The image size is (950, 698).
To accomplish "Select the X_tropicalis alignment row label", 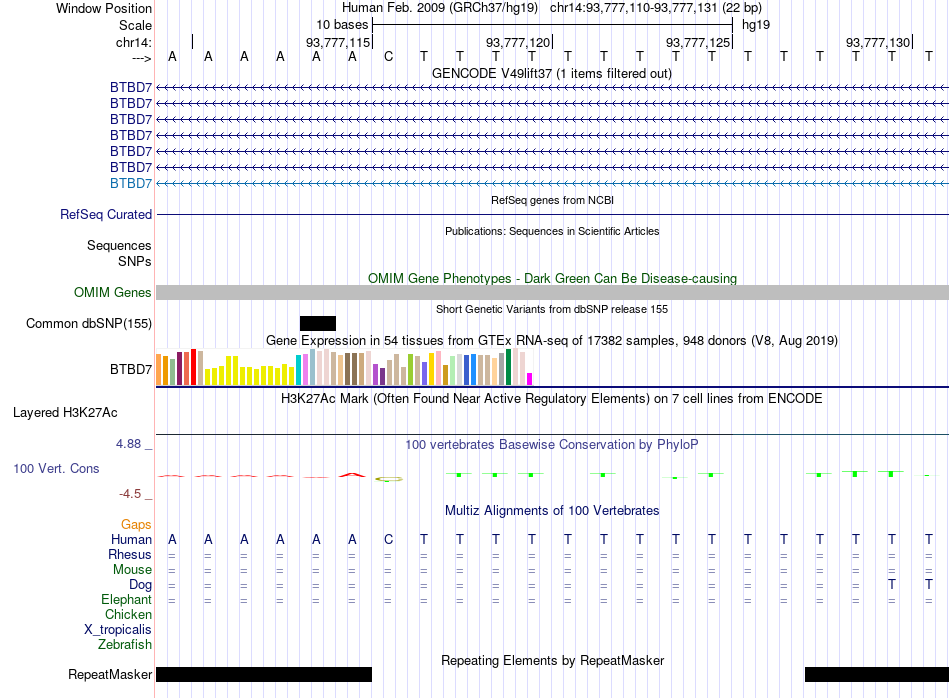I will coord(118,630).
